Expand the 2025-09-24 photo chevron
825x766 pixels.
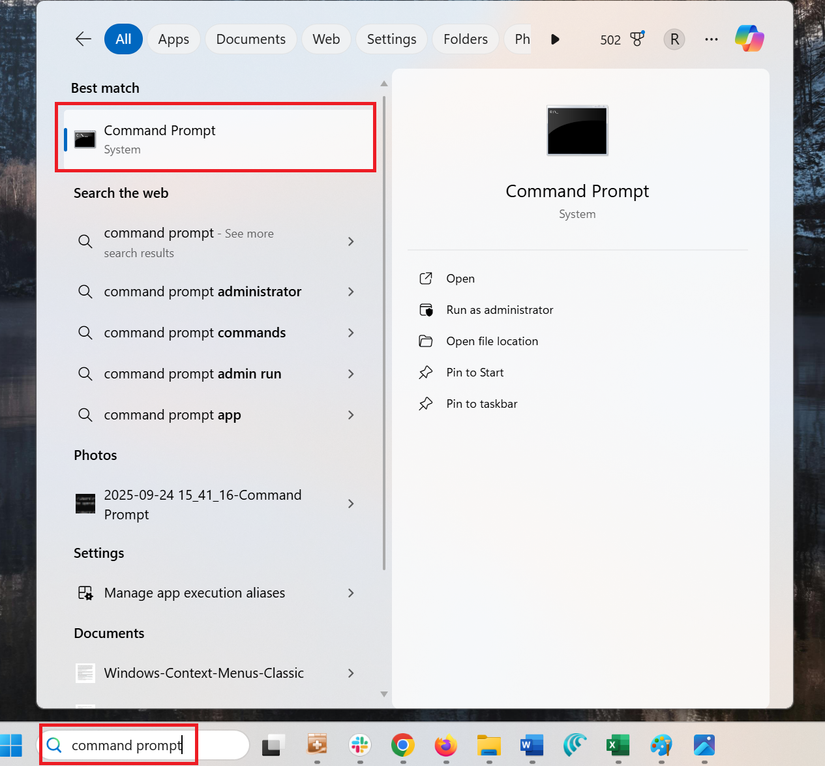pyautogui.click(x=351, y=504)
